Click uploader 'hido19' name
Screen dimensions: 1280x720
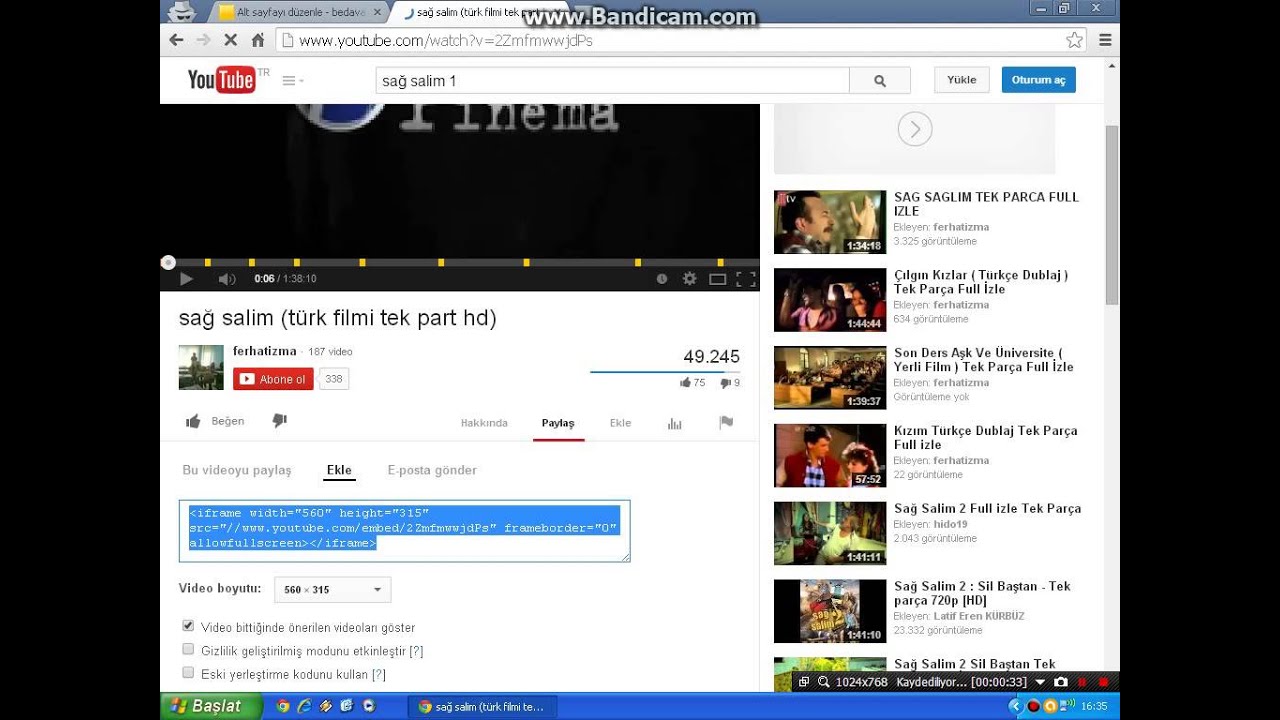[x=951, y=524]
